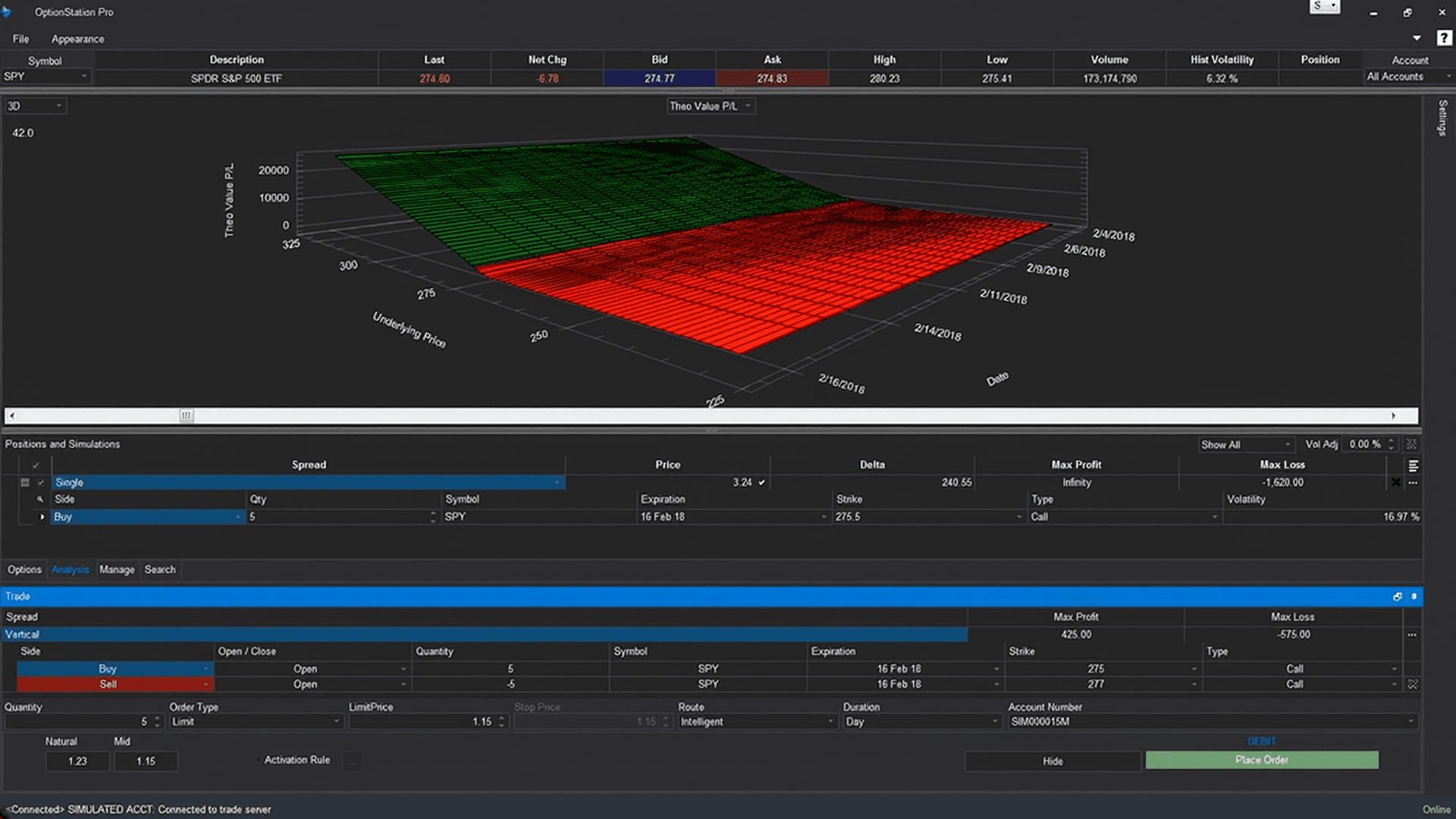
Task: Open the Theo Value P/L dropdown
Action: point(711,106)
